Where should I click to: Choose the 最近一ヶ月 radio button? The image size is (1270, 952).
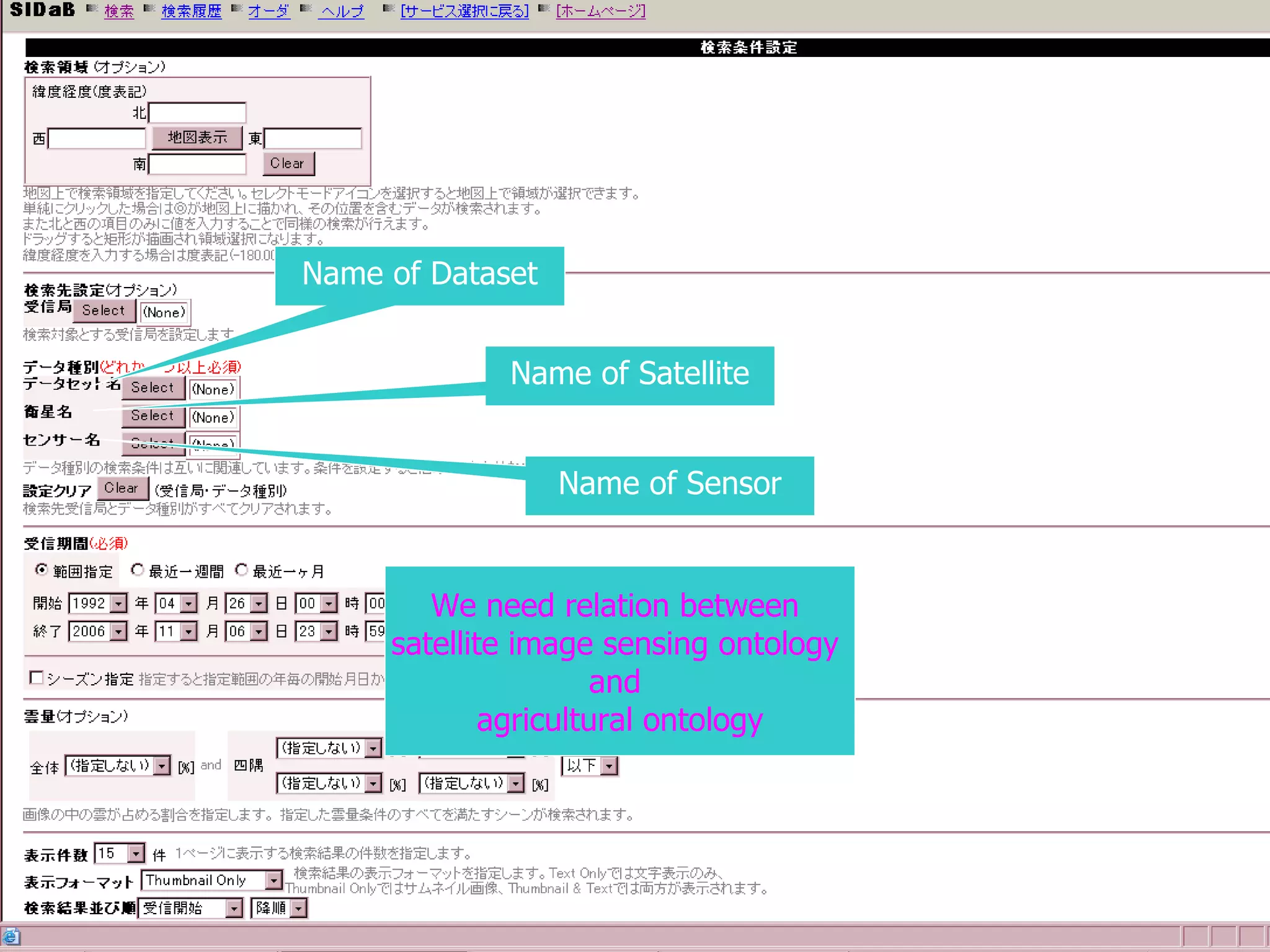point(241,569)
